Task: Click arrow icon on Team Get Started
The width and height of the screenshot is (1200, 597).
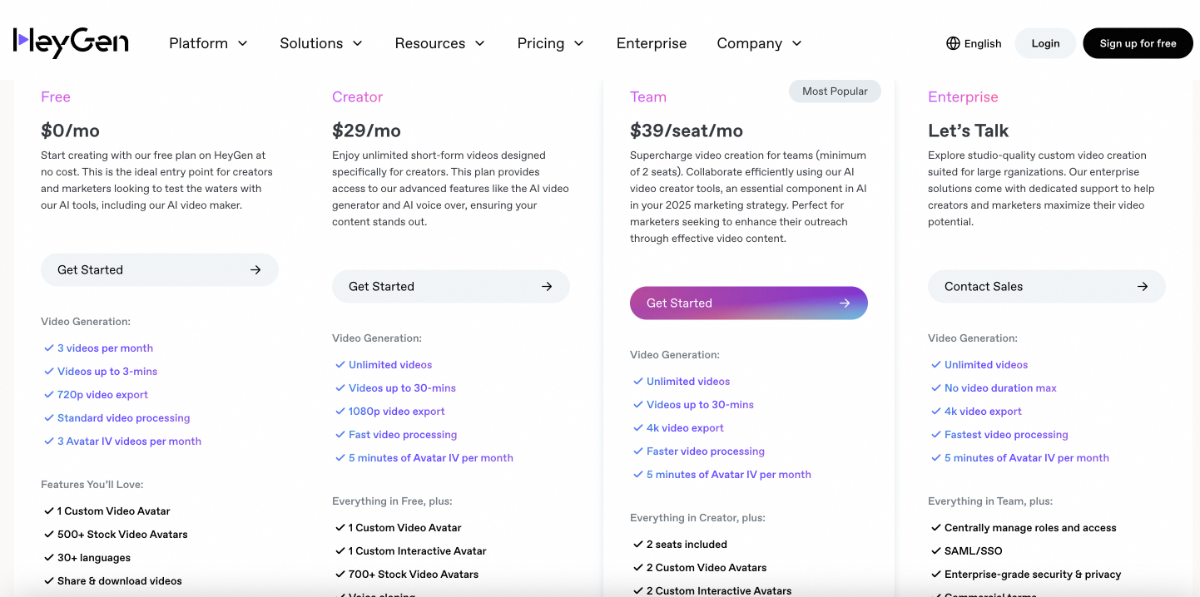Action: point(845,303)
